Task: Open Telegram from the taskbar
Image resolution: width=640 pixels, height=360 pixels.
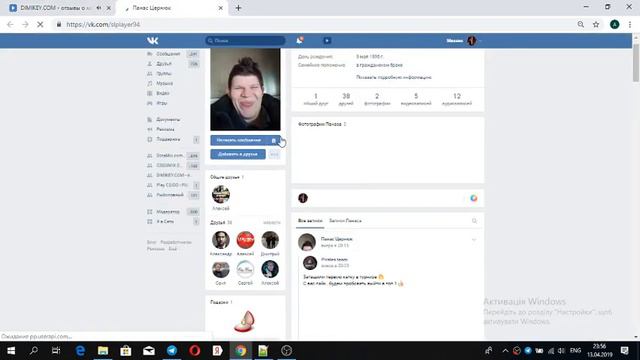Action: (x=172, y=351)
